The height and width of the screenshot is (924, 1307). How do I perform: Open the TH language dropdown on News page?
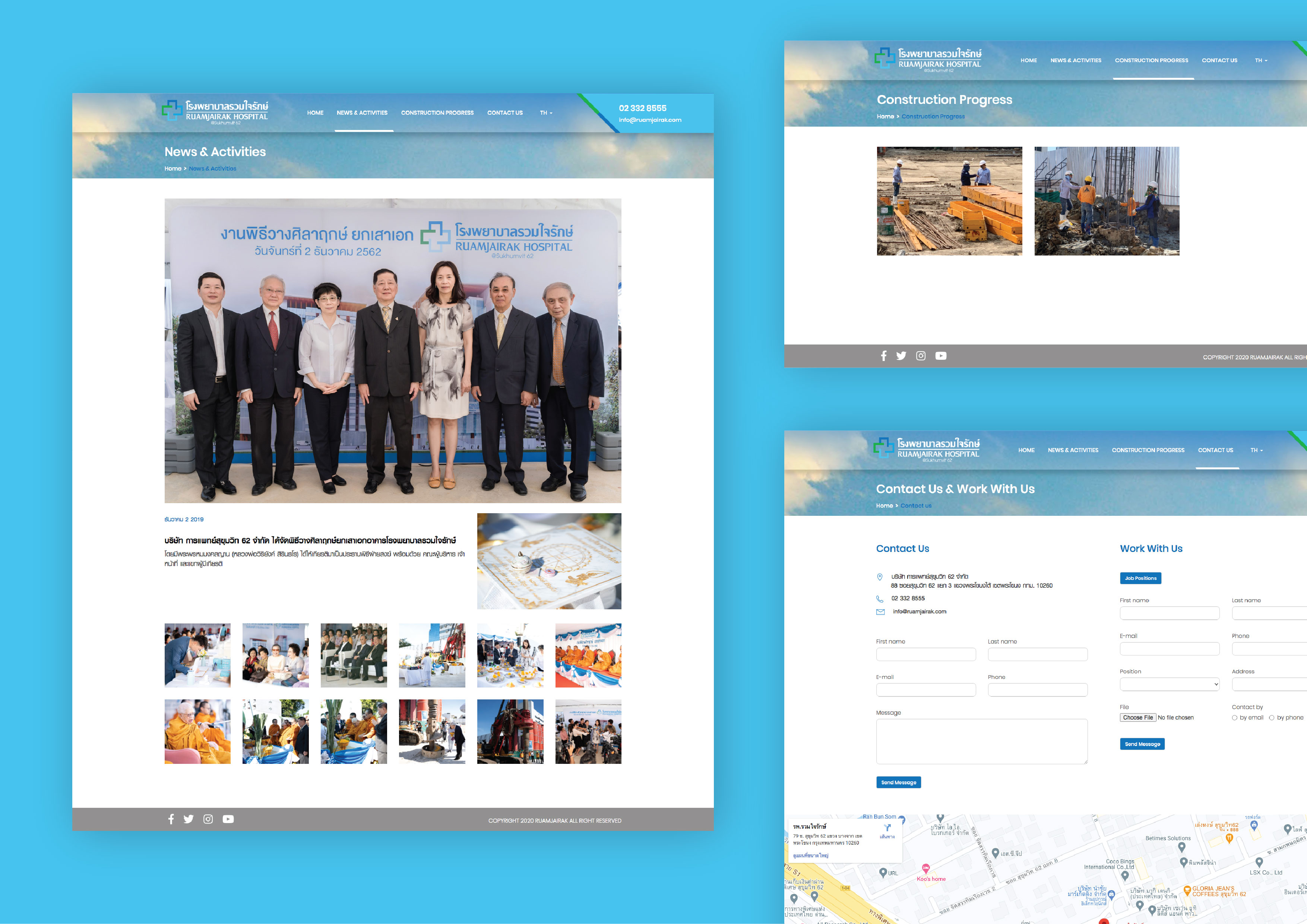[x=546, y=112]
